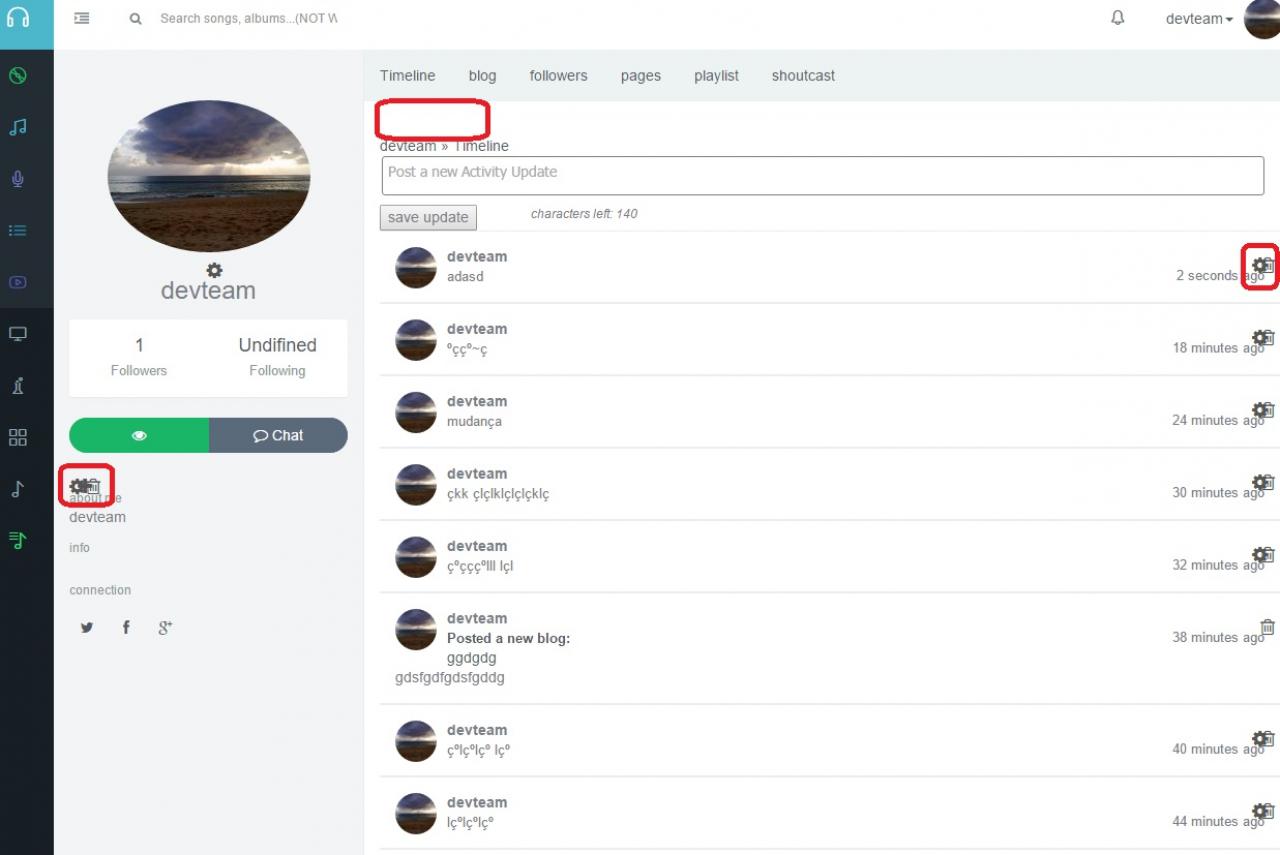Click the "38 minutes ago" timestamp
1280x855 pixels.
pos(1218,637)
